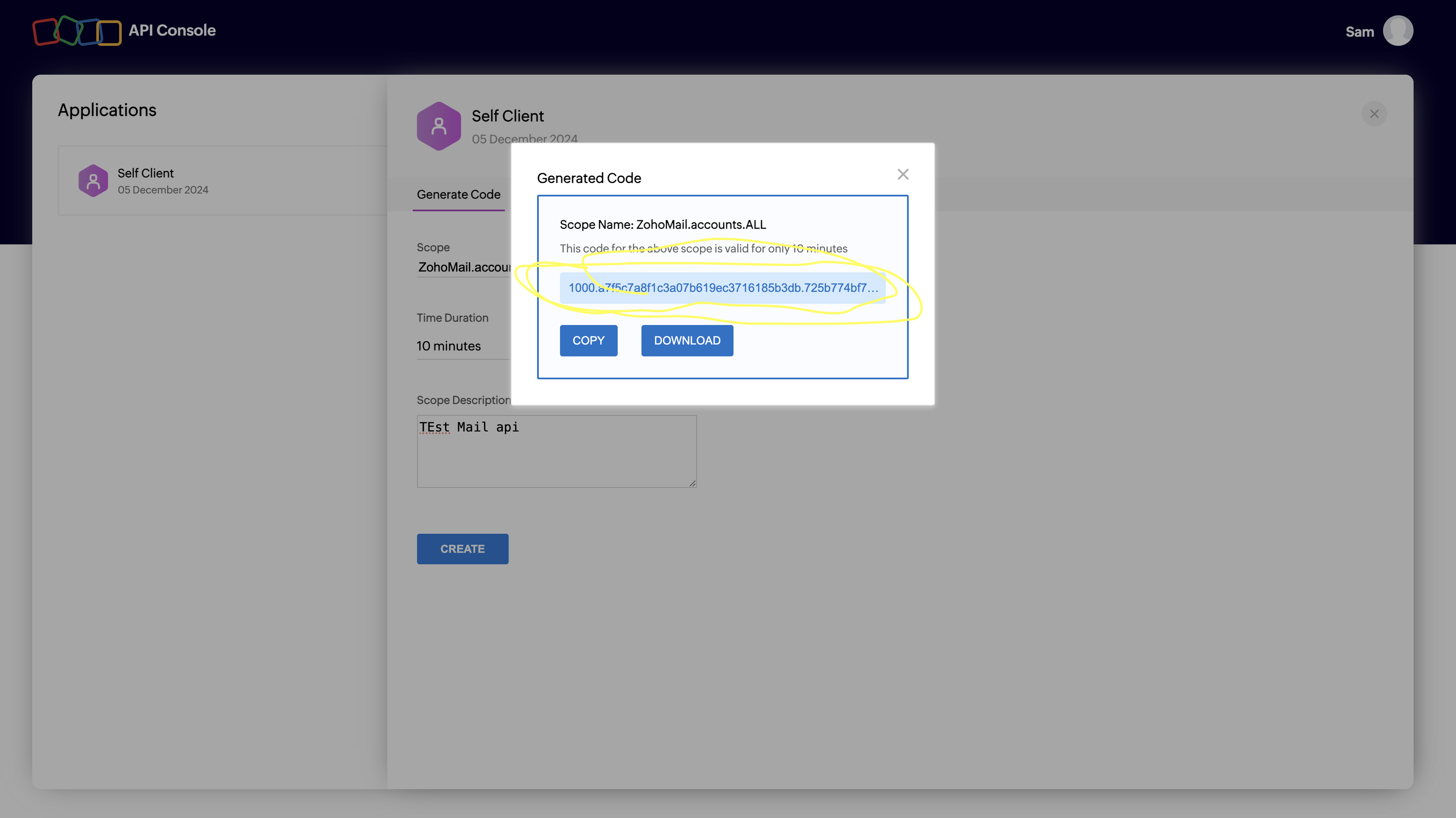Click Self Client icon in Applications list
Viewport: 1456px width, 818px height.
coord(93,181)
